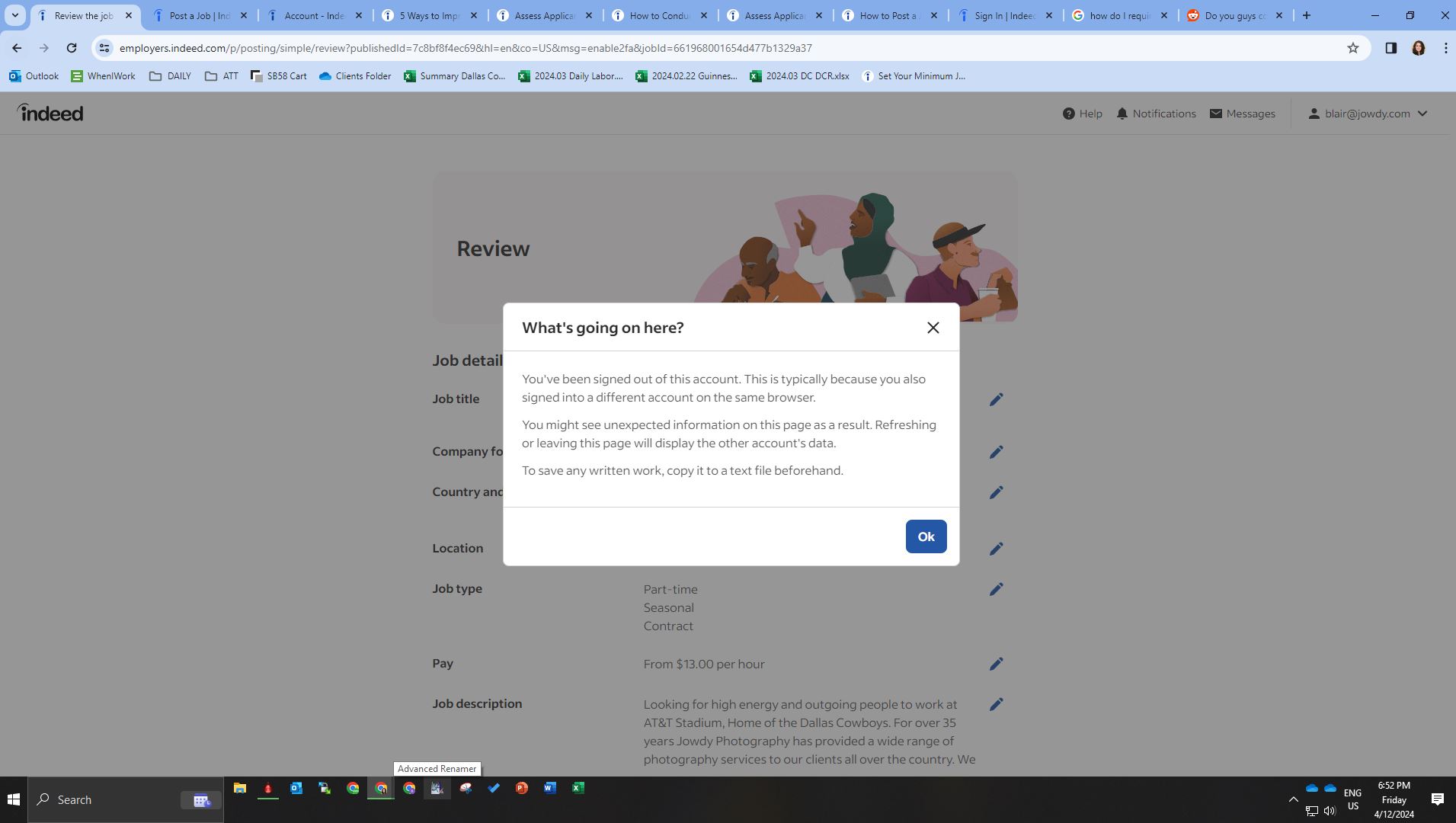
Task: Open the DAILY bookmarks folder
Action: [171, 76]
